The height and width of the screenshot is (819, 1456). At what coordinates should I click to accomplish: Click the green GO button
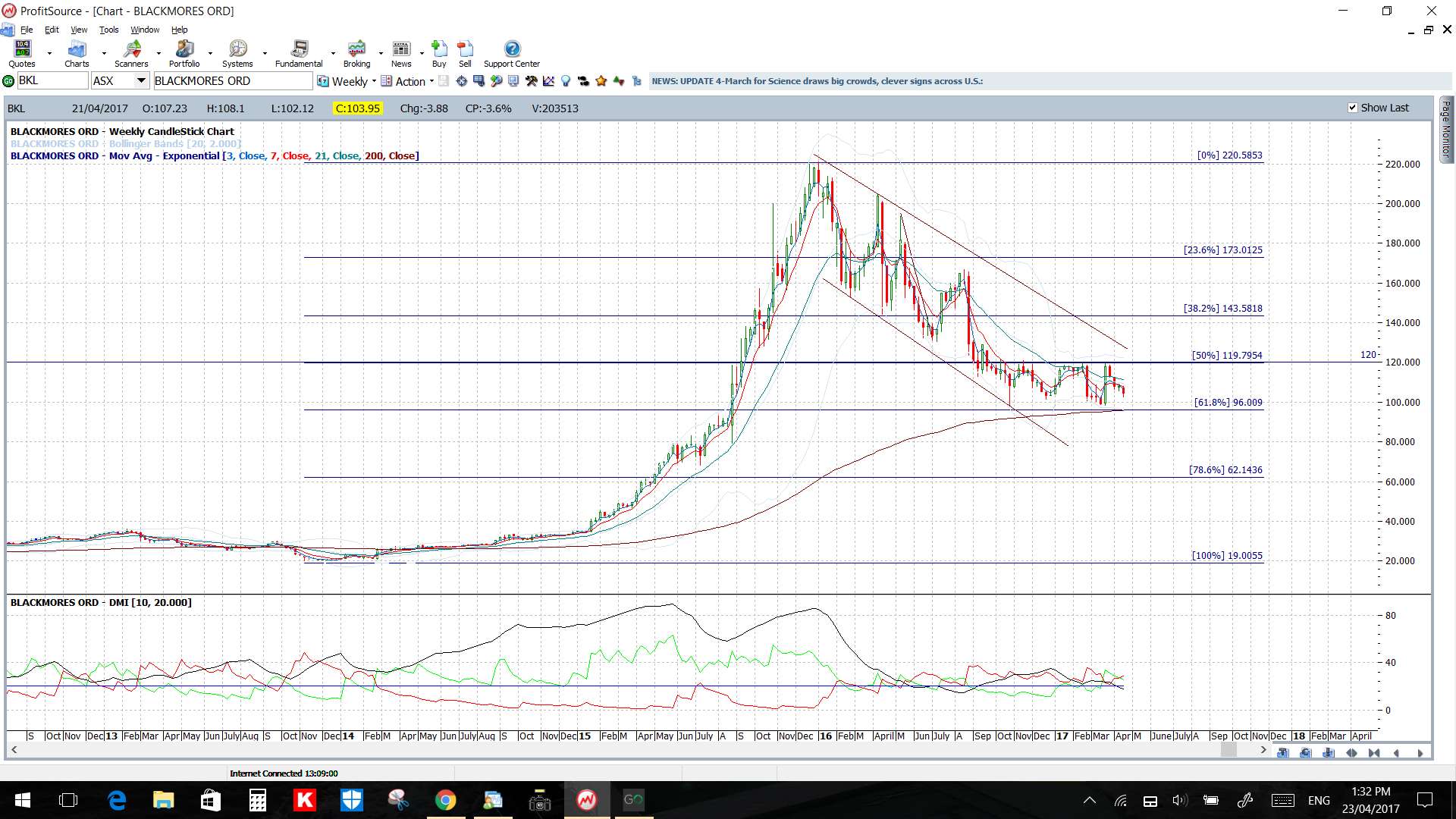(x=8, y=81)
